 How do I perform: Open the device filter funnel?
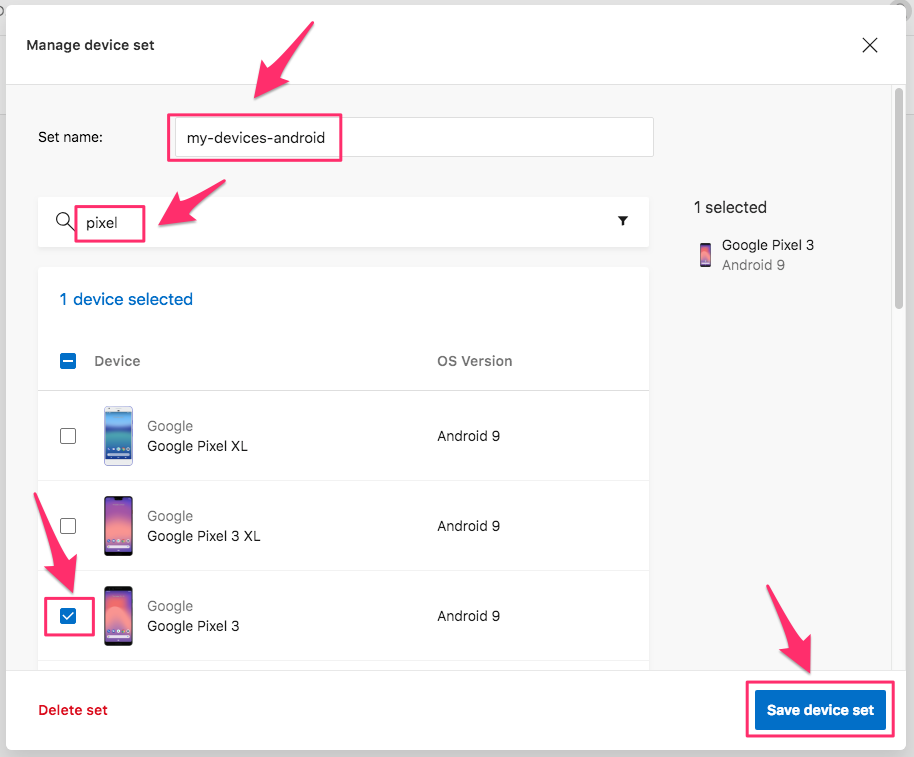[x=623, y=221]
